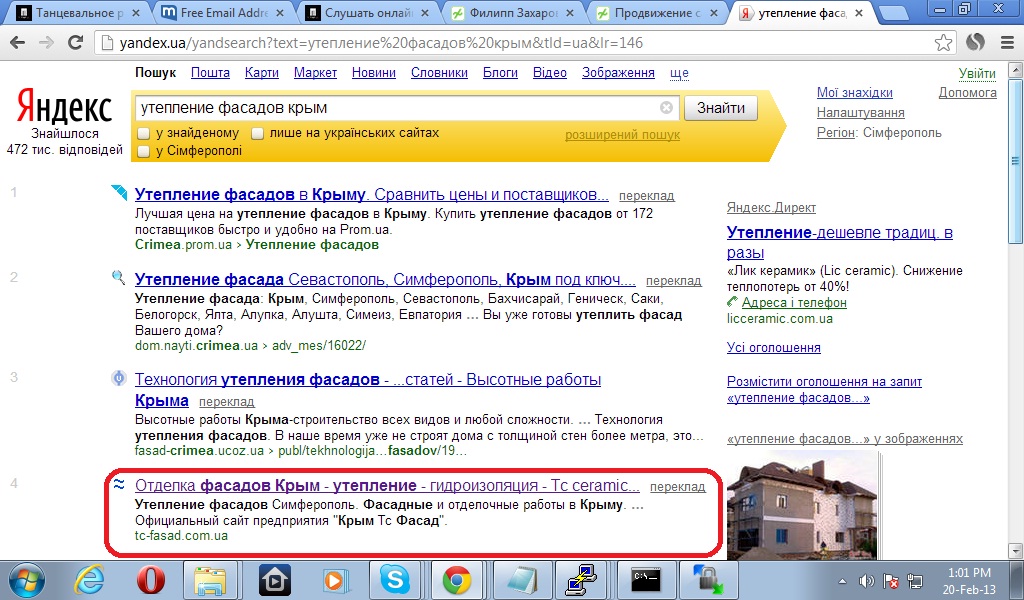Click the volume speaker tray icon
The height and width of the screenshot is (600, 1024).
coord(867,581)
